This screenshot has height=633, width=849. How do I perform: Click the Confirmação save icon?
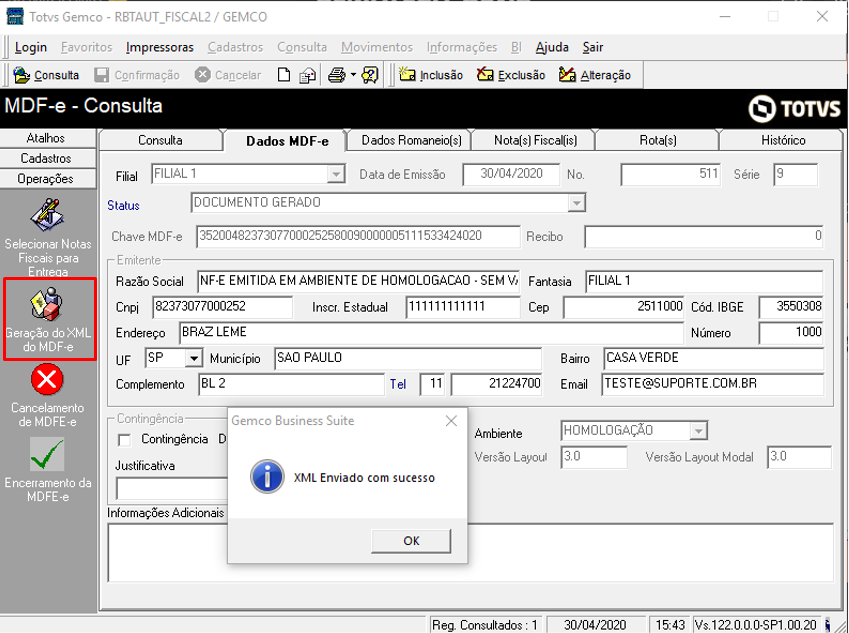tap(101, 75)
